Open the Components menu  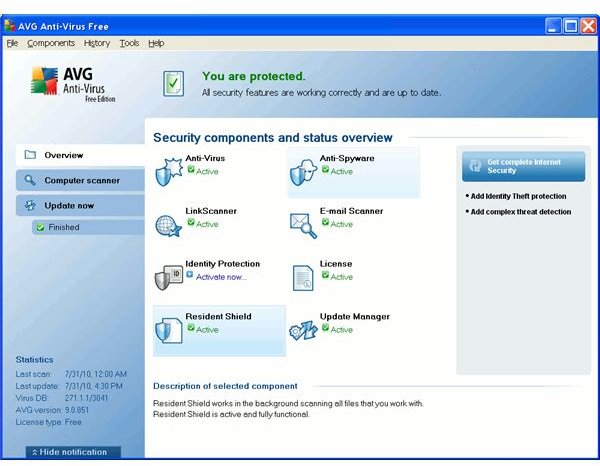click(x=51, y=43)
